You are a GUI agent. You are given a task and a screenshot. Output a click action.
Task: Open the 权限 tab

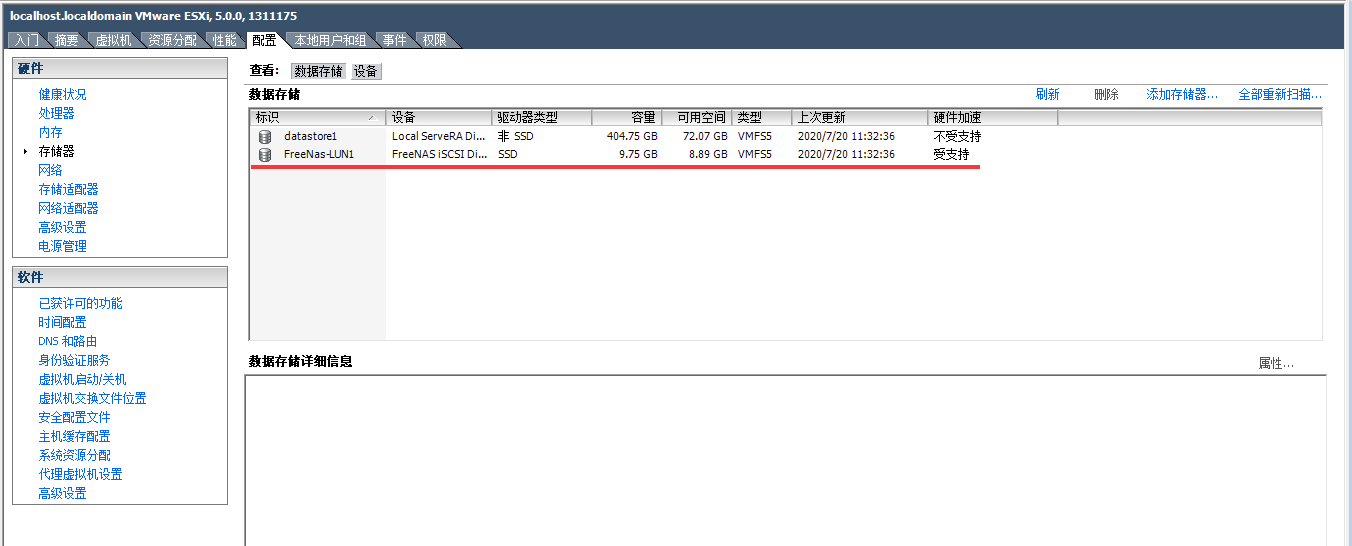point(435,40)
